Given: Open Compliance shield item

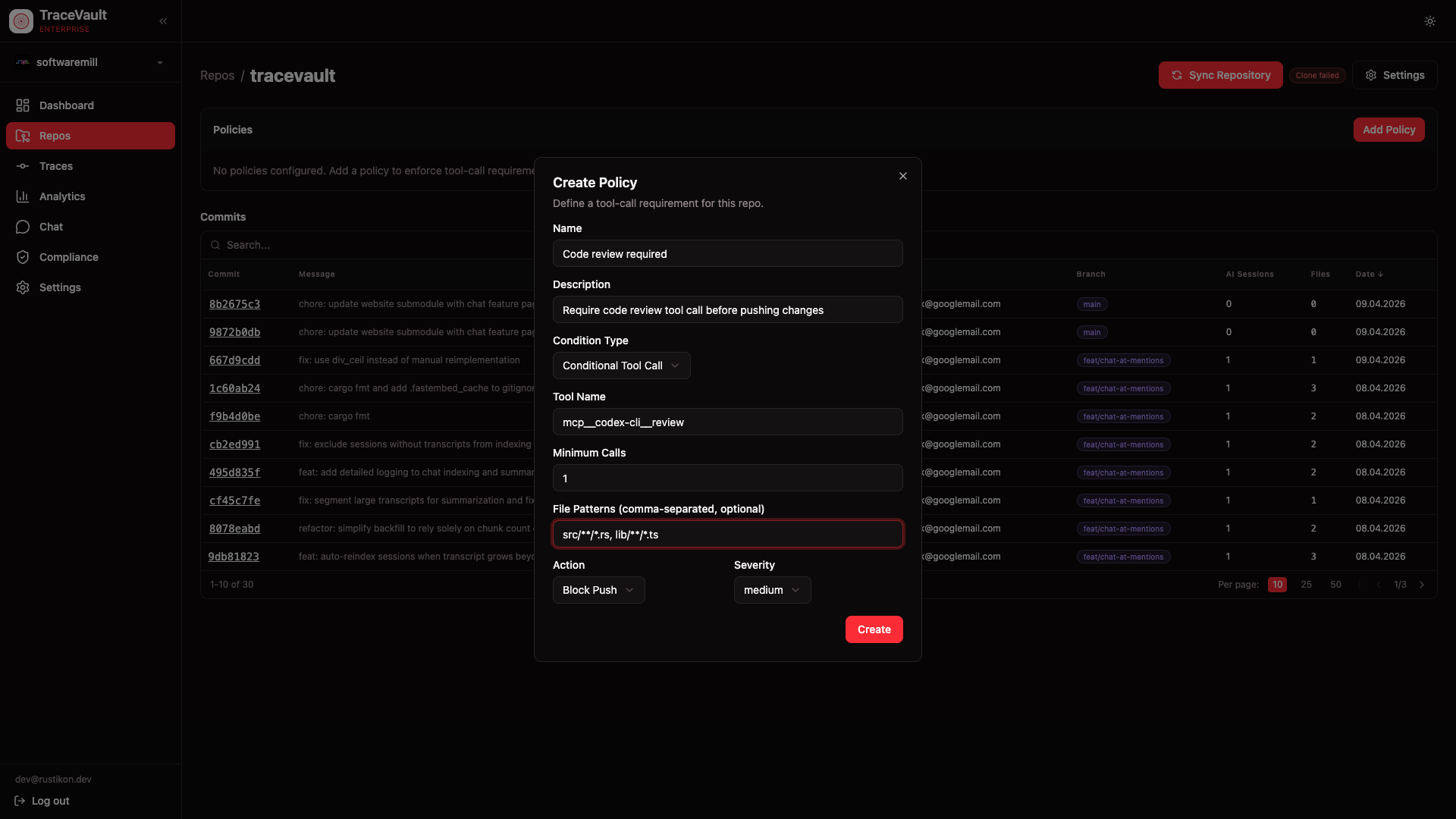Looking at the screenshot, I should click(68, 257).
